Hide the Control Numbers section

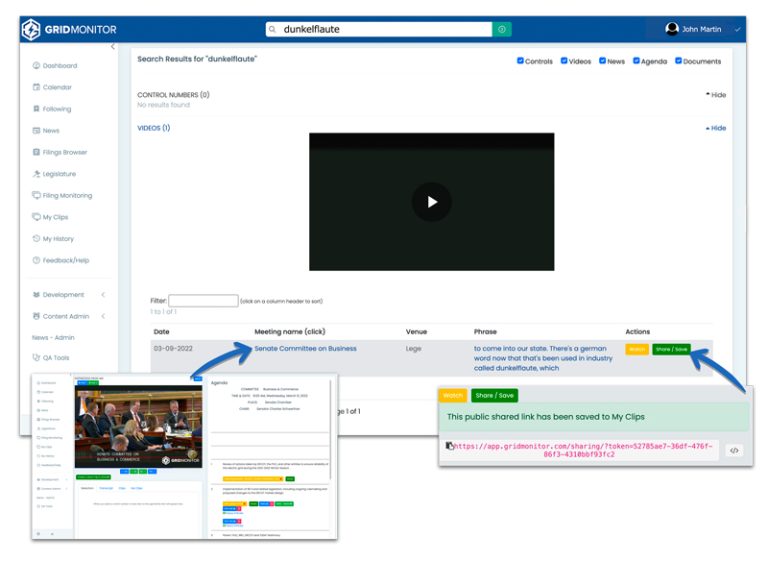click(x=716, y=95)
